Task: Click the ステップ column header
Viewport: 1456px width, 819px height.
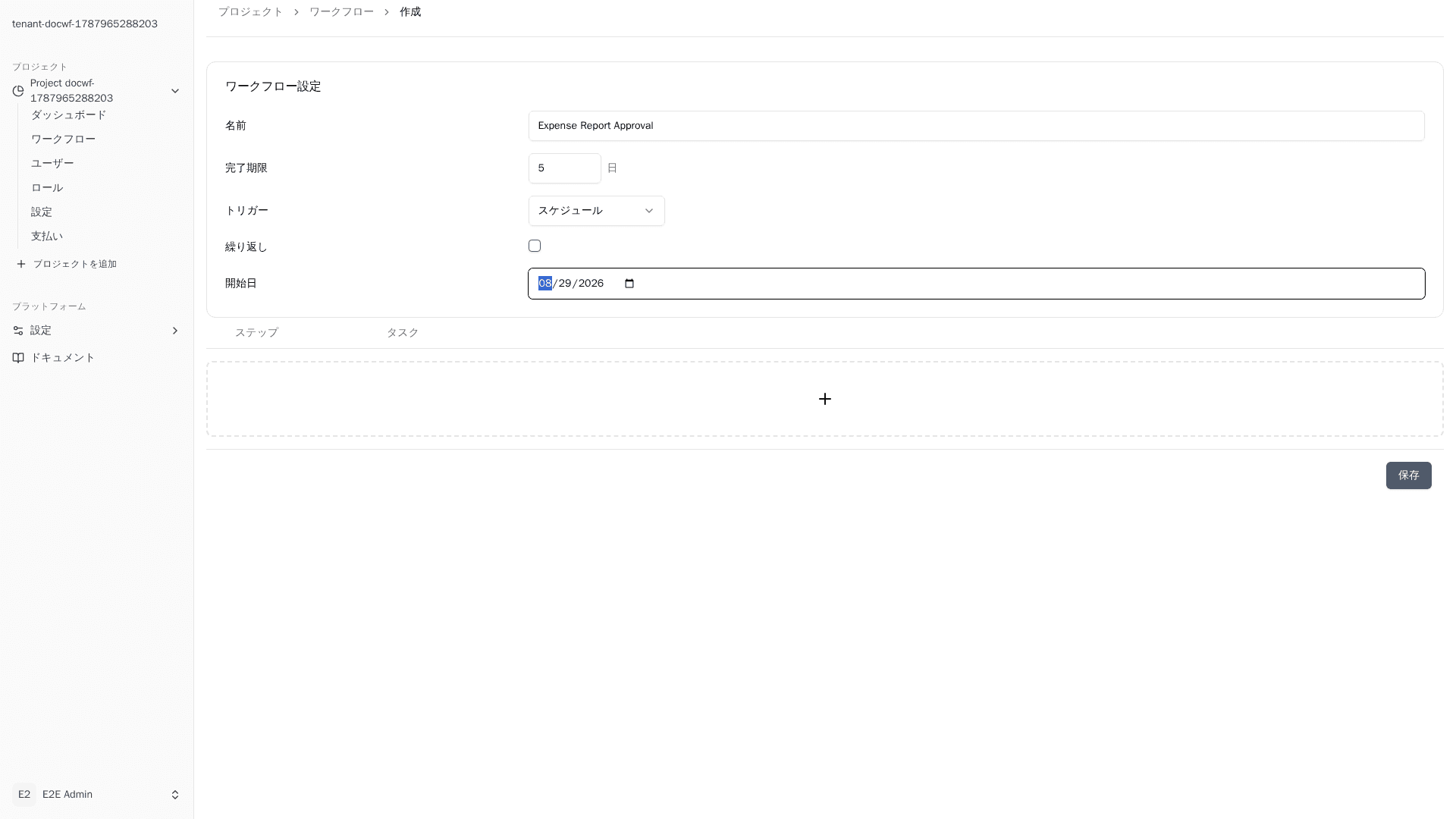Action: [x=256, y=333]
